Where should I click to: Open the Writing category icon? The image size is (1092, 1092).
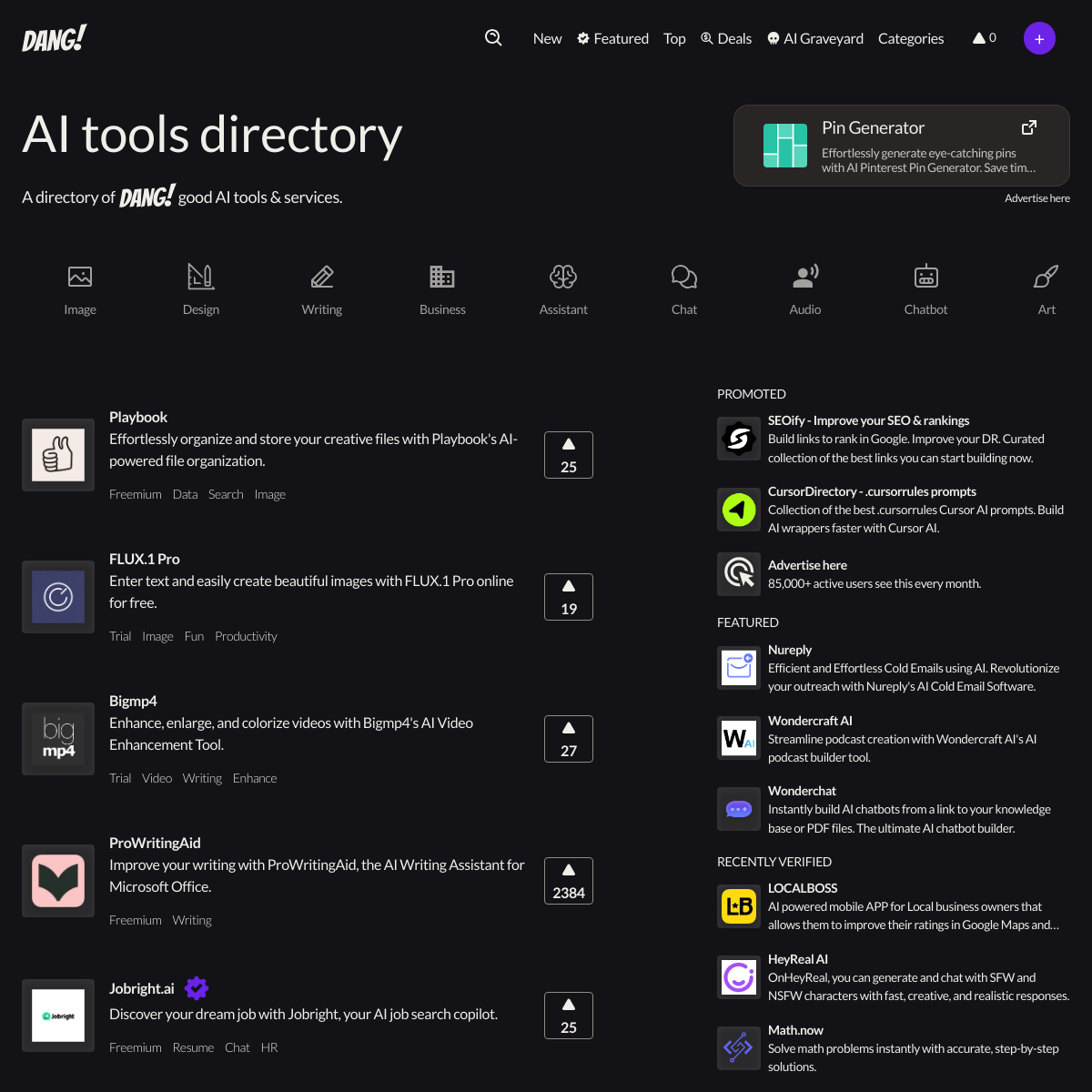pos(322,277)
